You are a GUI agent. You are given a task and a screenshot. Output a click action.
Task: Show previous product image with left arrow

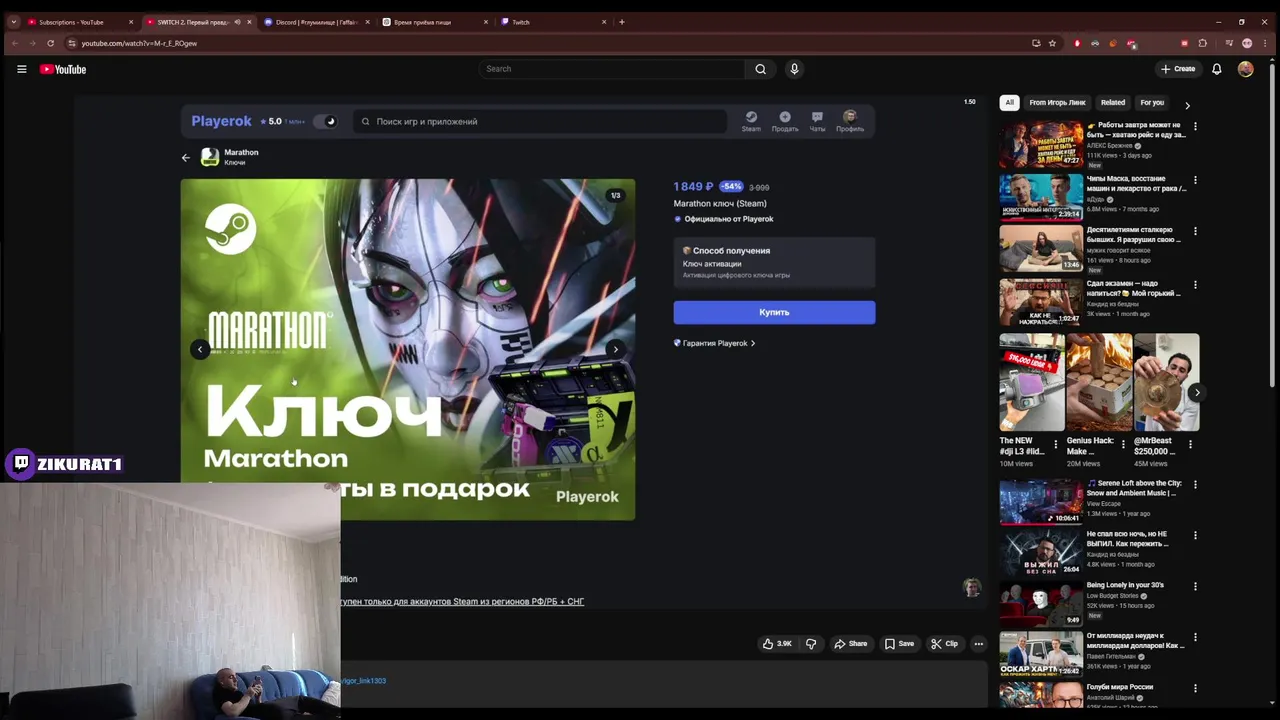pyautogui.click(x=200, y=349)
